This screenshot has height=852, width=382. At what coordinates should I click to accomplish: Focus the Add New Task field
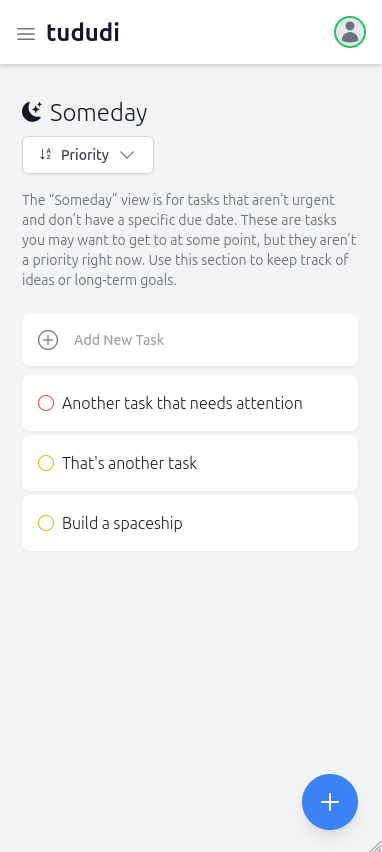point(190,340)
